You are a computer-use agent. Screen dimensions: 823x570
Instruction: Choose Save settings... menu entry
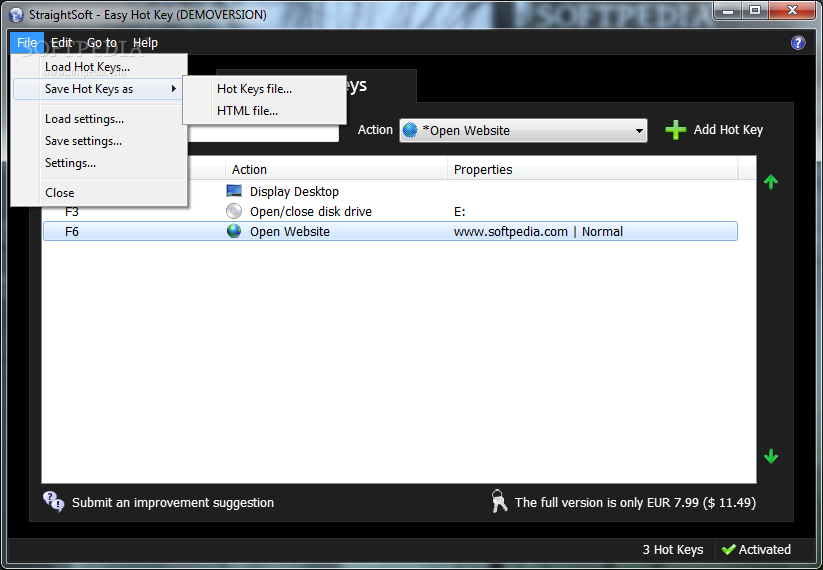99,141
